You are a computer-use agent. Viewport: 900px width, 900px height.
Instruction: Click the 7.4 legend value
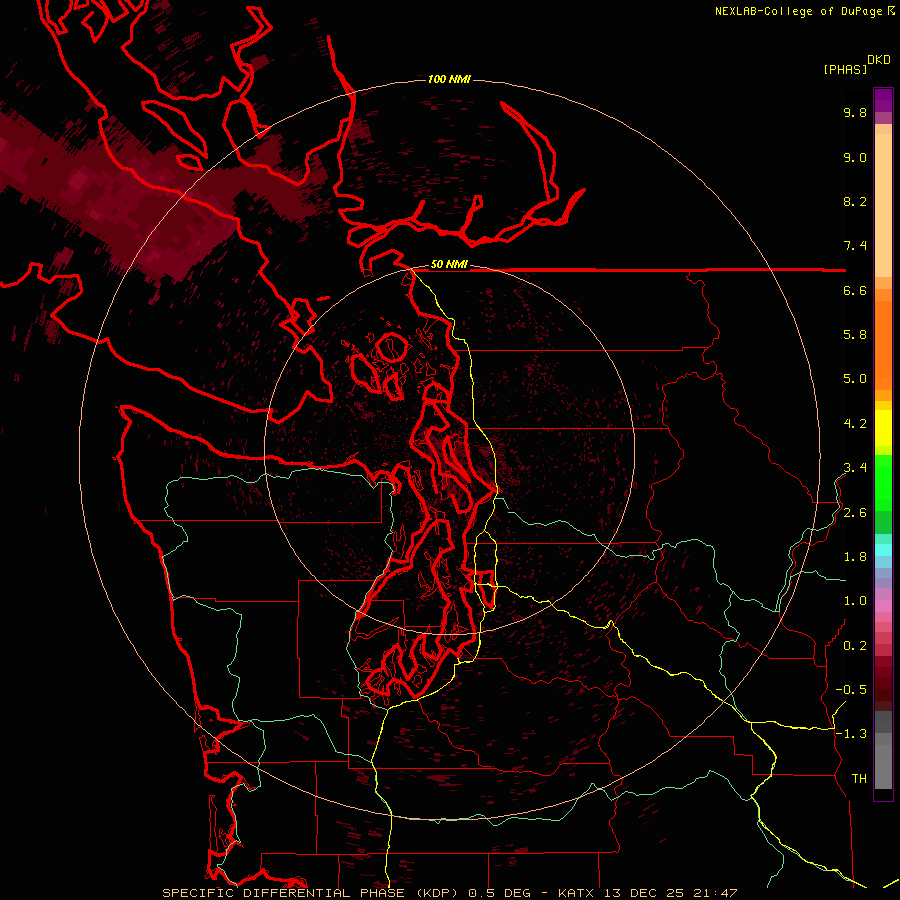pos(855,246)
